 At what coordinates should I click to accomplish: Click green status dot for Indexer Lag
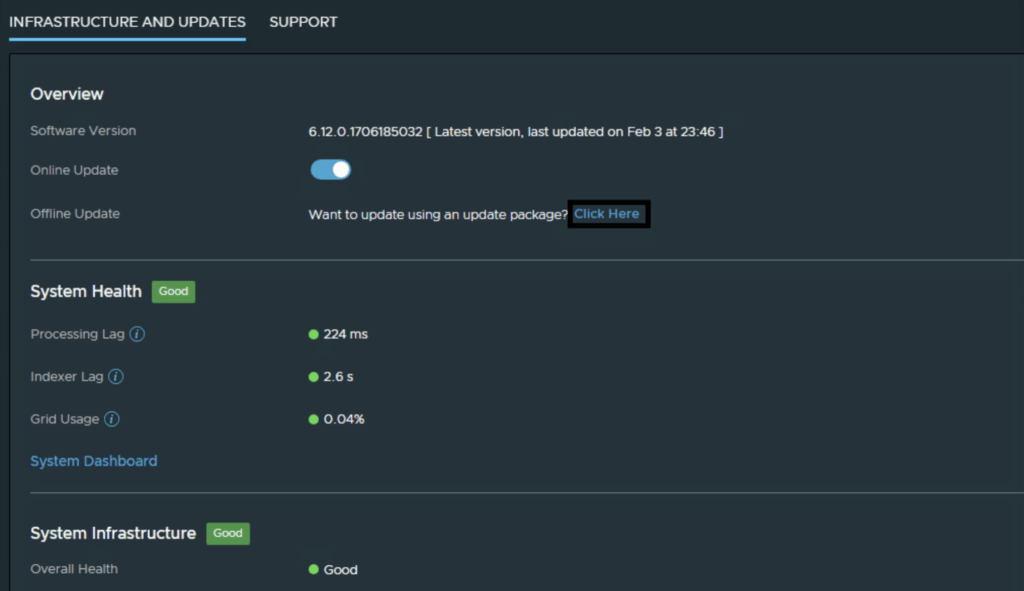click(x=314, y=377)
